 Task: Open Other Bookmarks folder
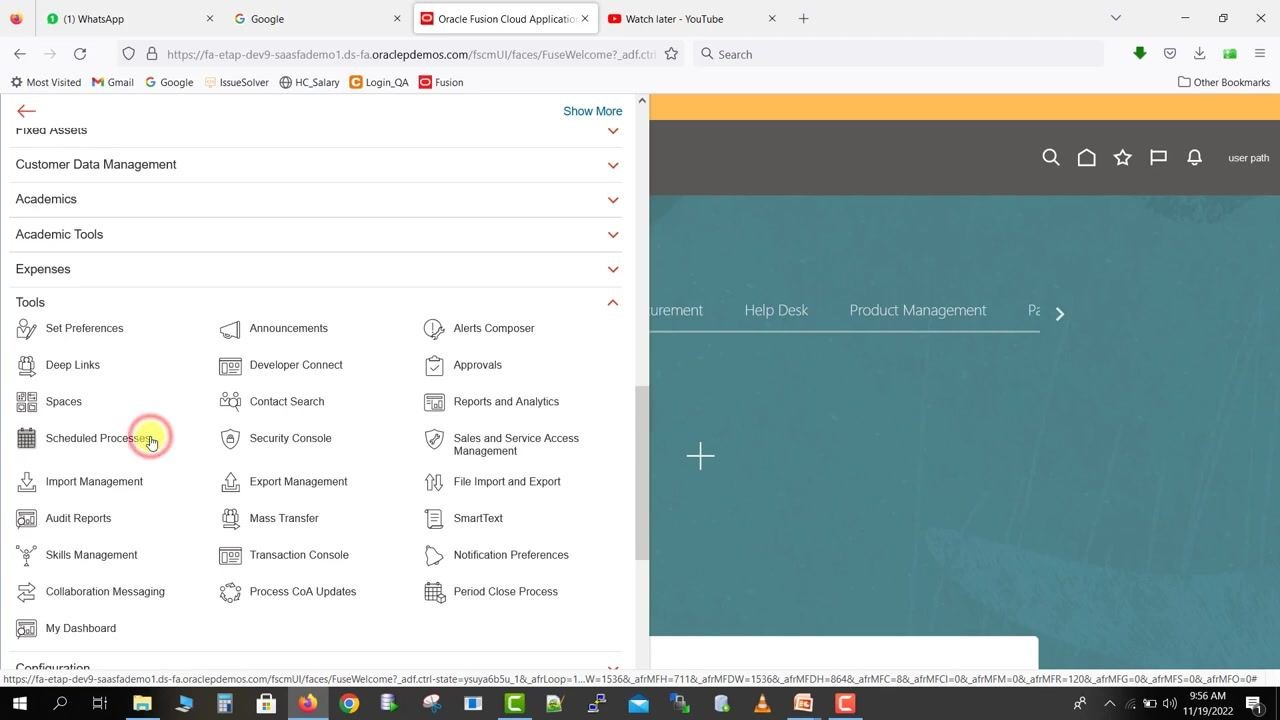1224,82
